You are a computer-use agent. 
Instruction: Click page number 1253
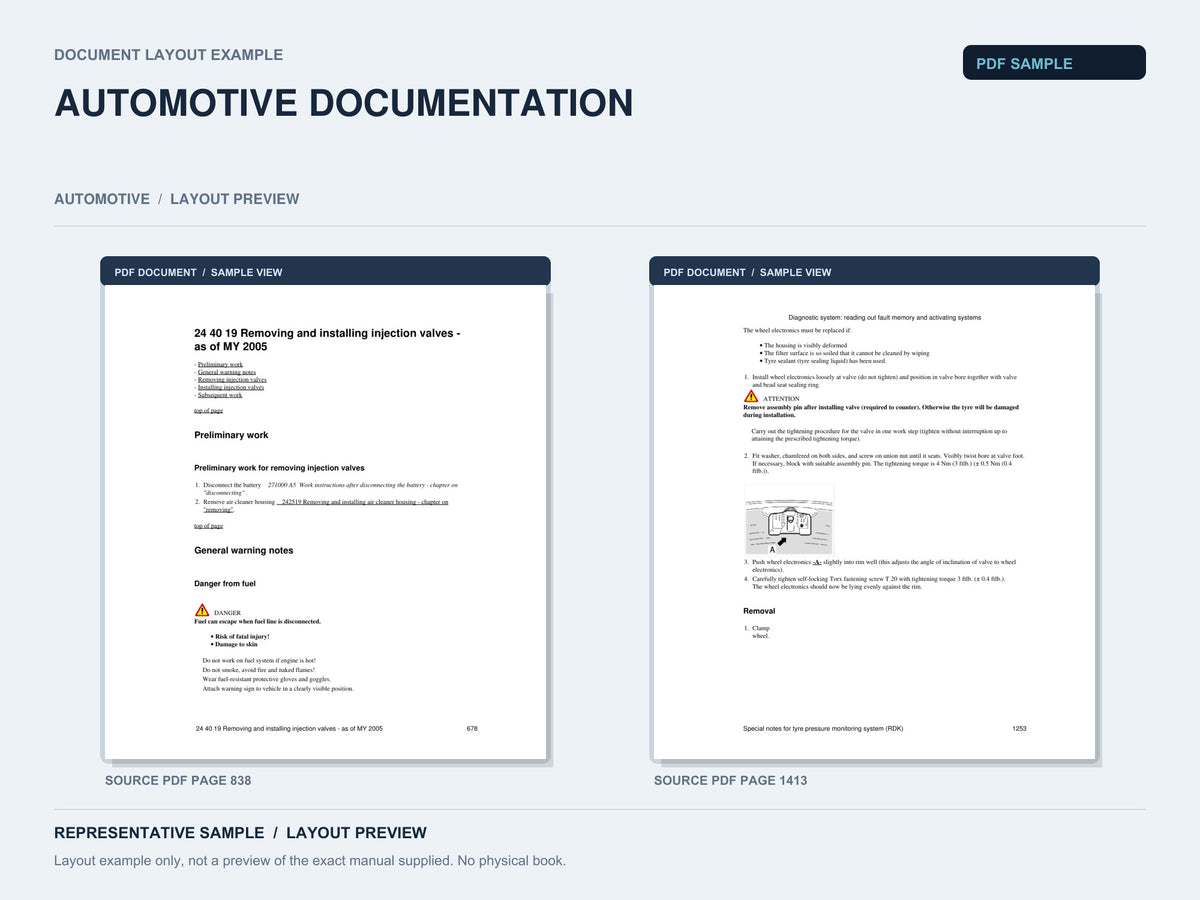tap(1019, 728)
